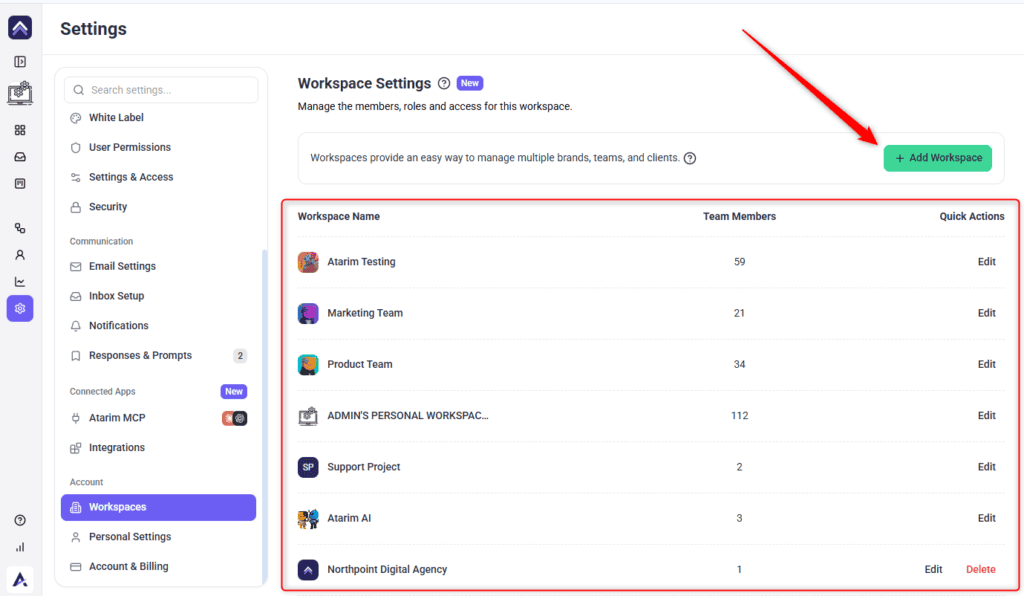
Task: Click the info icon after brands, teams, and clients
Action: [x=690, y=158]
